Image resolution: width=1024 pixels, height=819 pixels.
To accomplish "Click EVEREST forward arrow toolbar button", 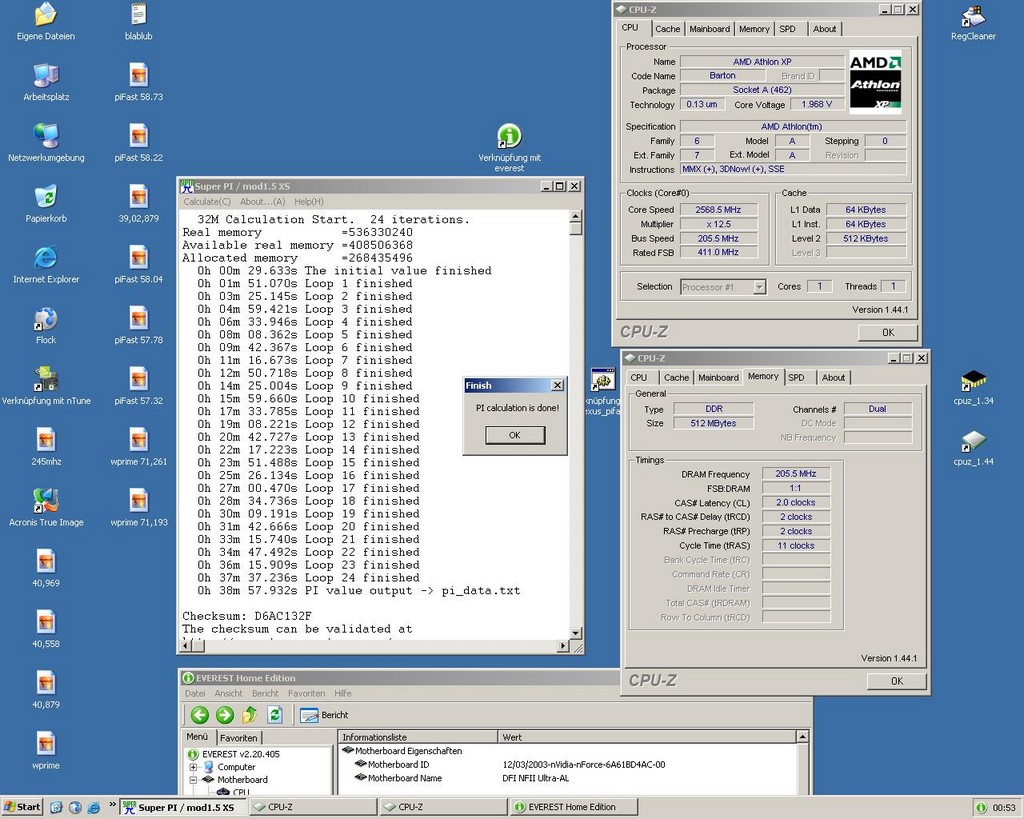I will pos(225,715).
